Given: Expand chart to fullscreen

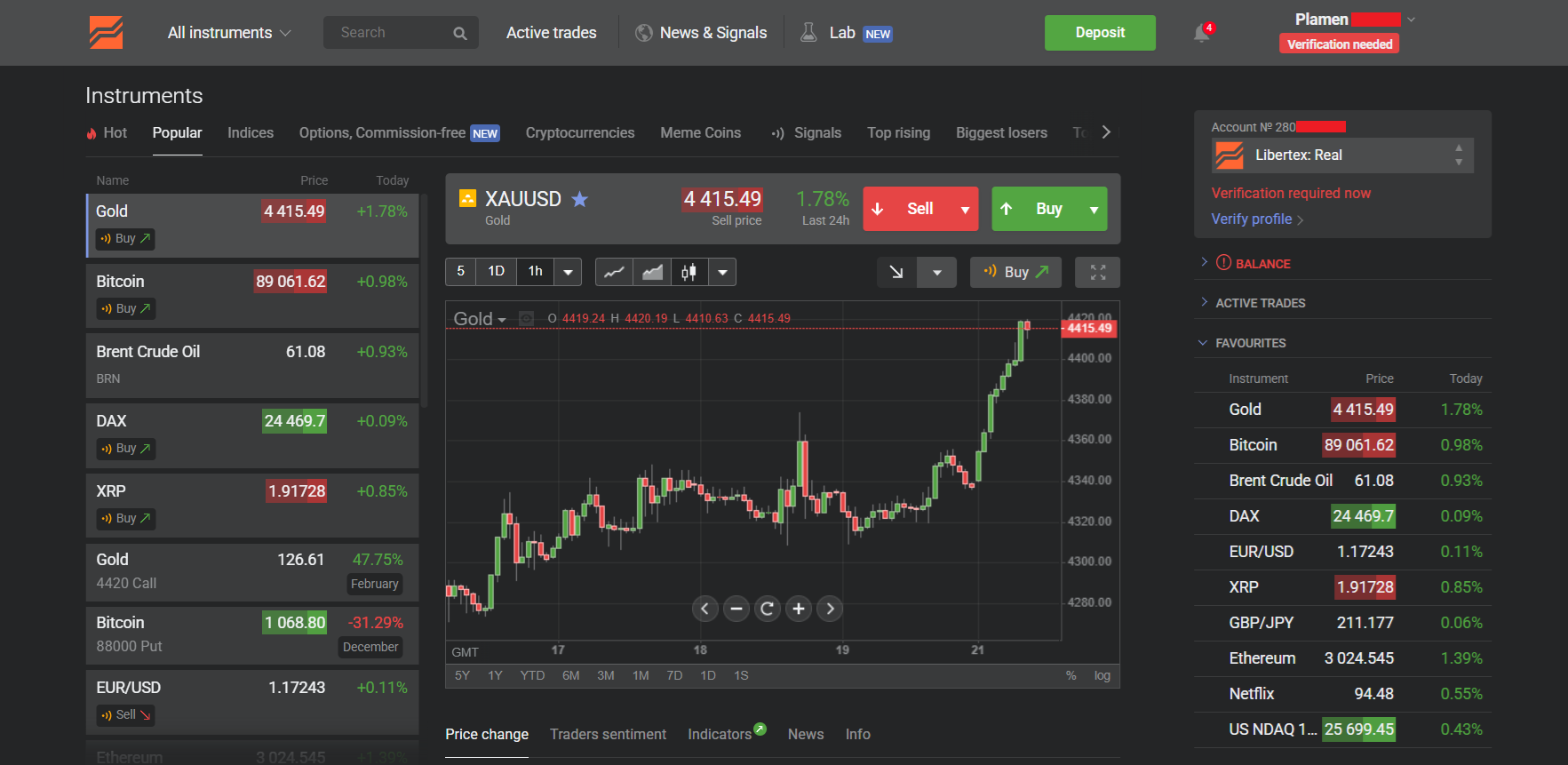Looking at the screenshot, I should 1098,272.
